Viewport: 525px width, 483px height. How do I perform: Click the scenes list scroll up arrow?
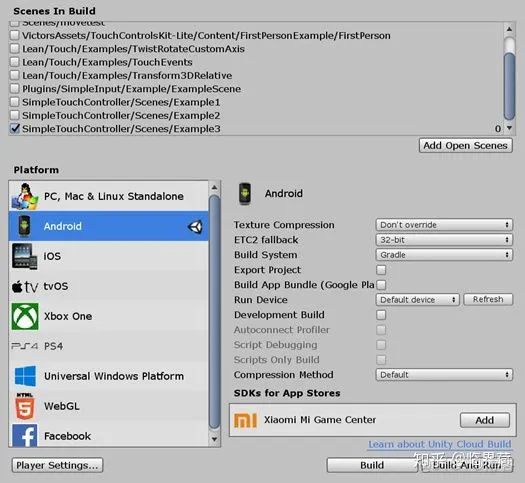coord(509,29)
